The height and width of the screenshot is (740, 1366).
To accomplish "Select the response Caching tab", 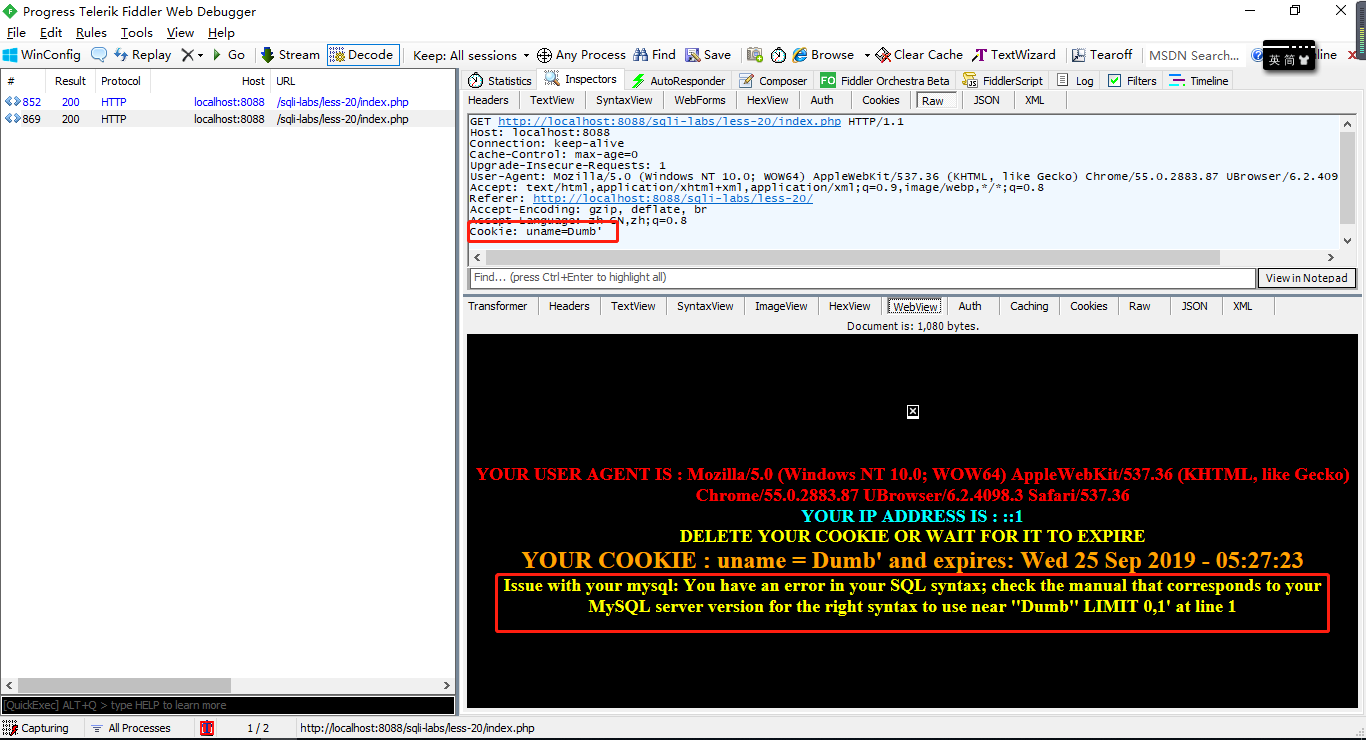I will click(x=1029, y=306).
